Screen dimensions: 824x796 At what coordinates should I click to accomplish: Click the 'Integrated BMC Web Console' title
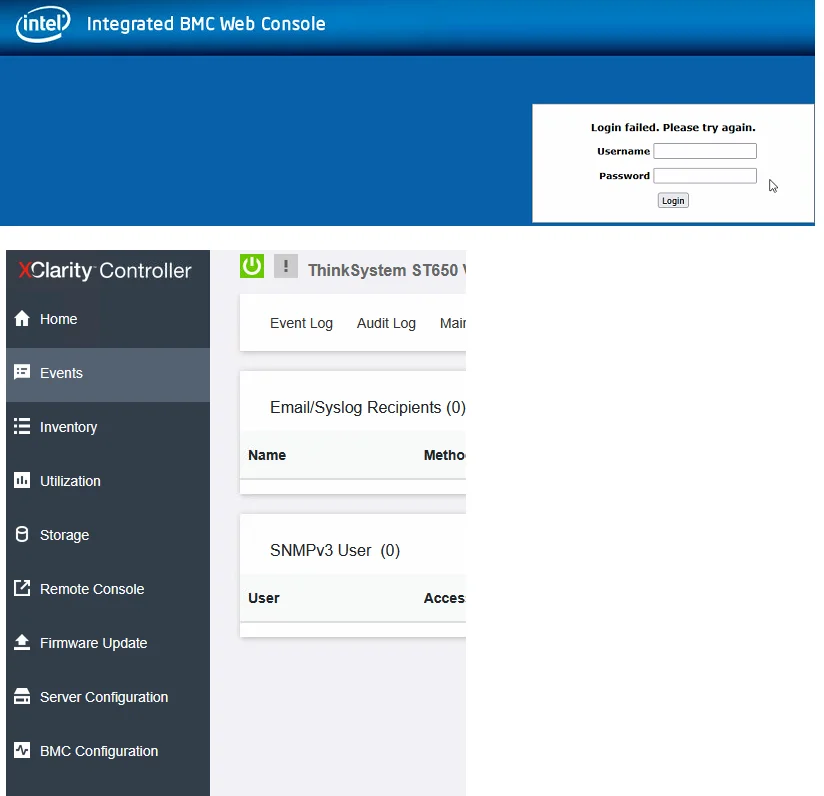click(x=206, y=24)
